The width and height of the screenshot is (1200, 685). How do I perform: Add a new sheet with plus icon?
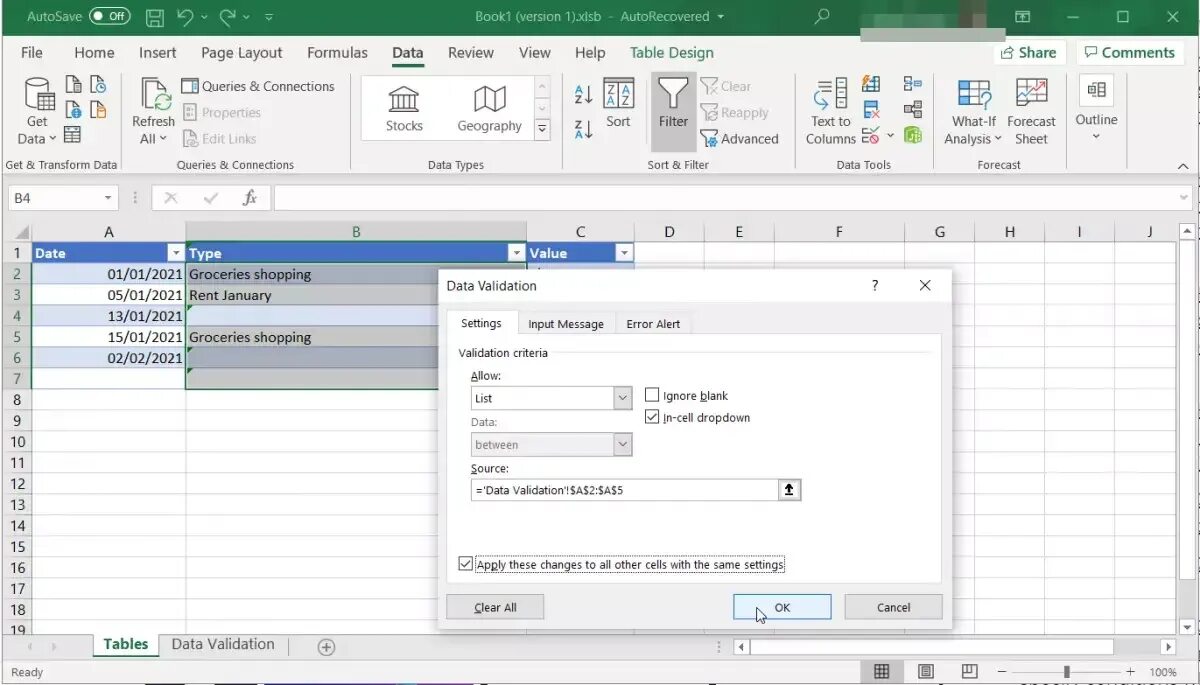pyautogui.click(x=326, y=647)
